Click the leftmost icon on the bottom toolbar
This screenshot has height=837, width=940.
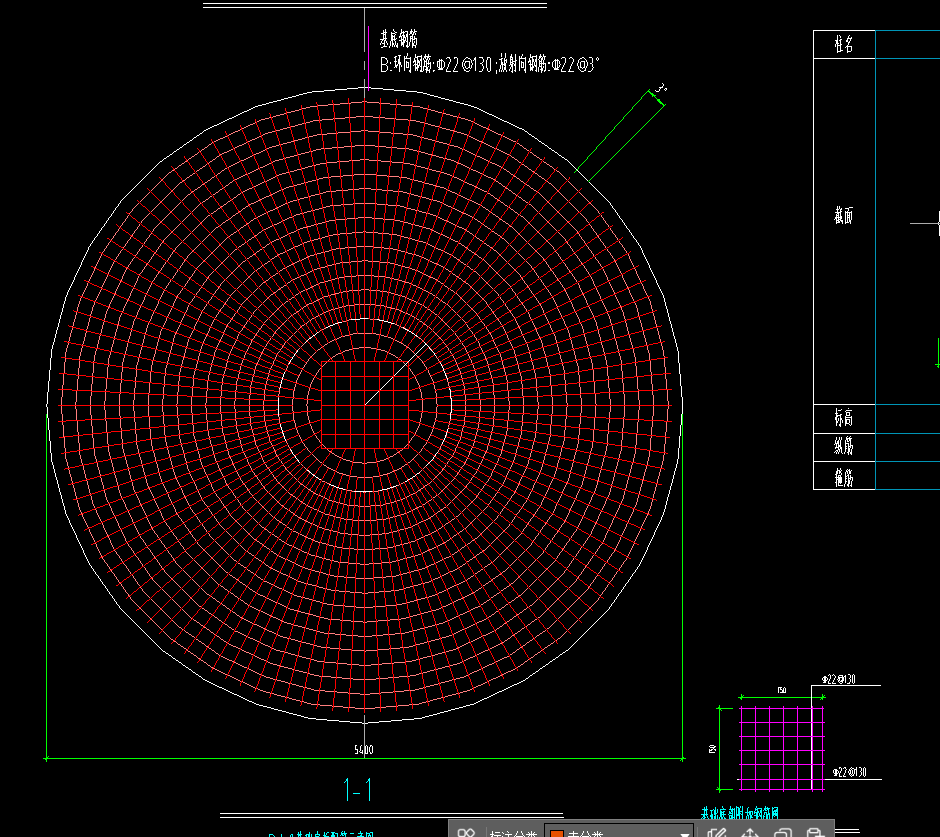point(466,832)
